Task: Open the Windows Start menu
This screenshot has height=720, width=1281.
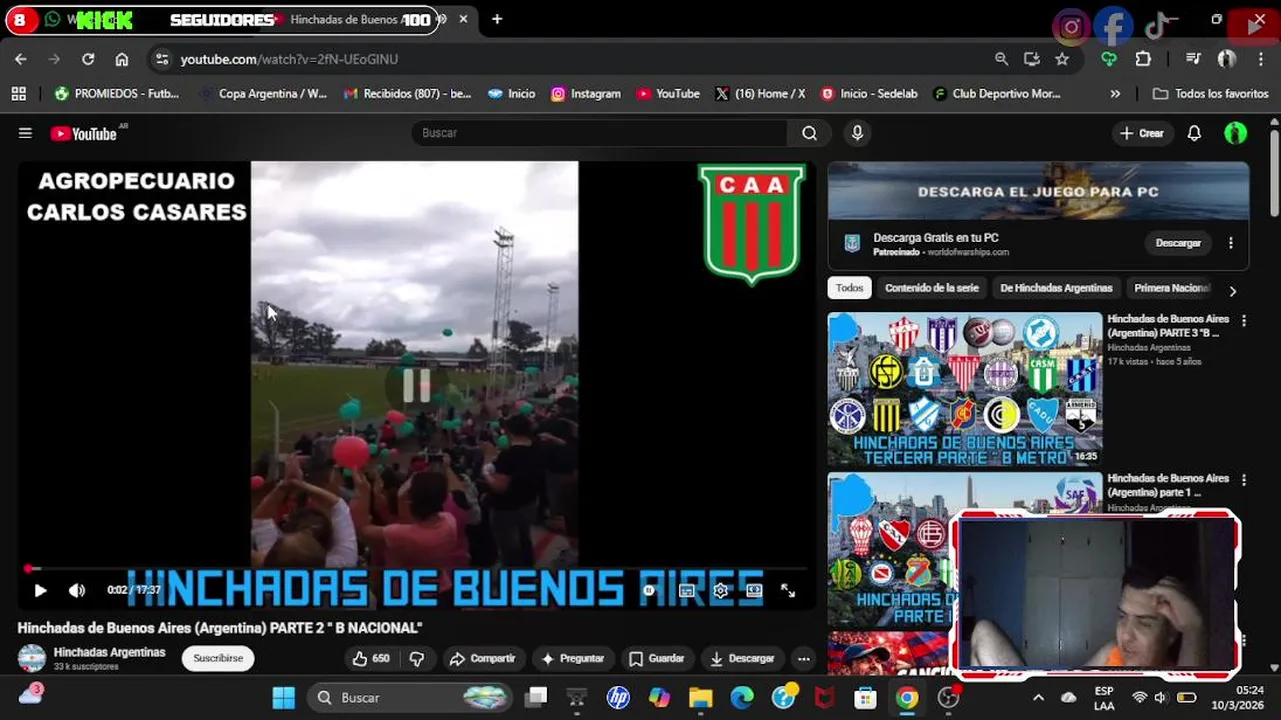Action: (284, 697)
